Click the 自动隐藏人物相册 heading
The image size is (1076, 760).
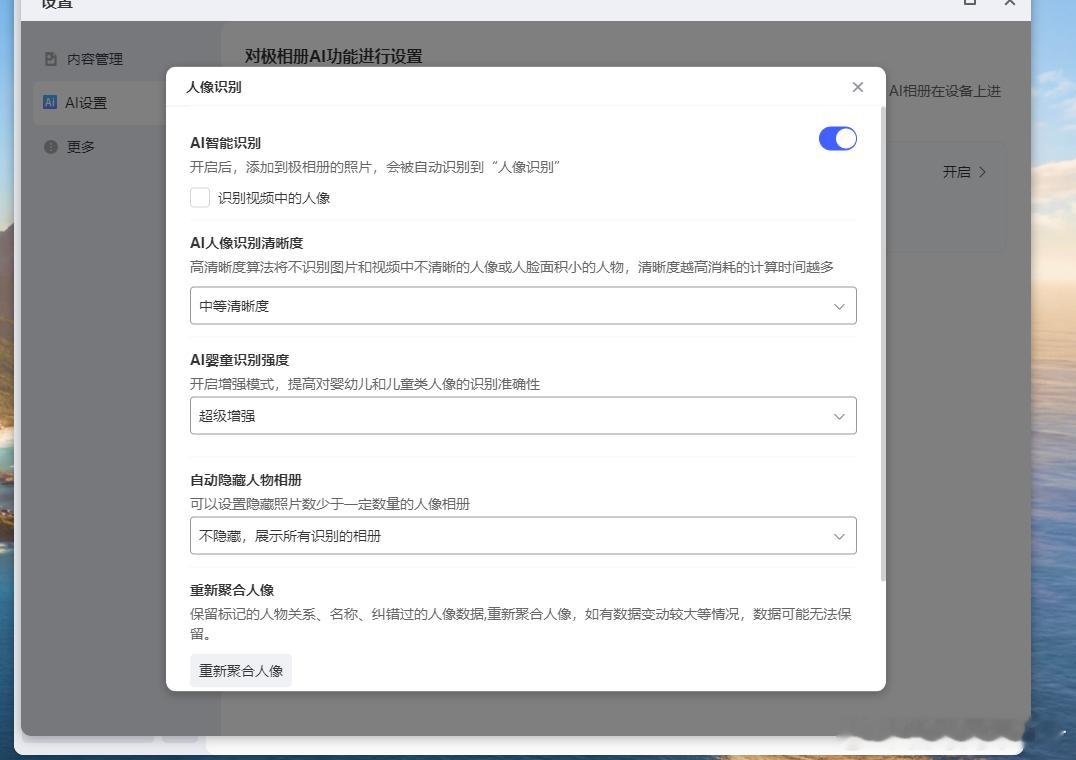pyautogui.click(x=246, y=480)
